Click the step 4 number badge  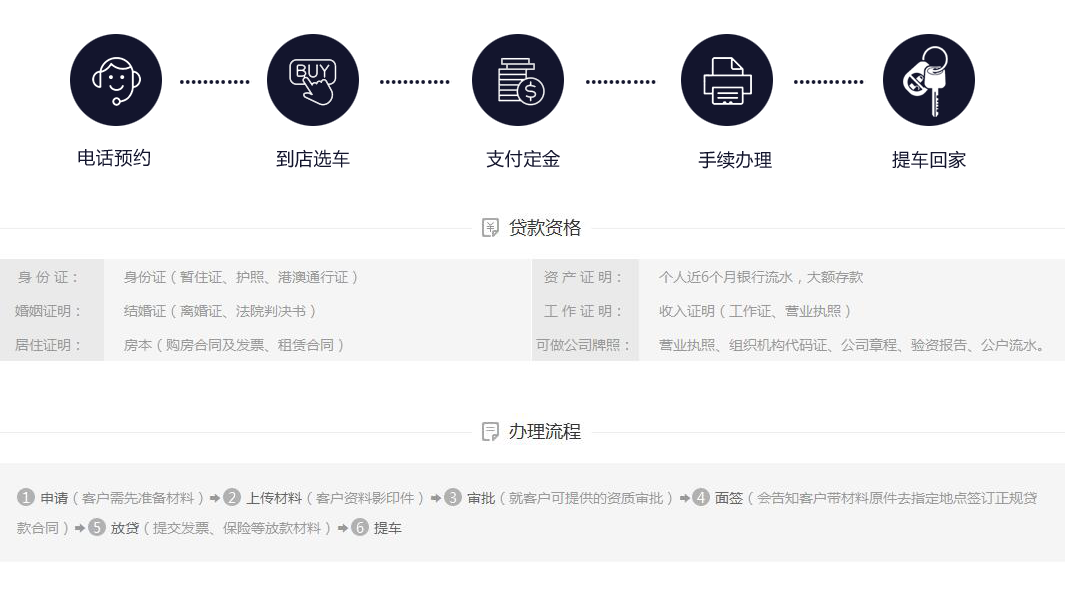[700, 497]
